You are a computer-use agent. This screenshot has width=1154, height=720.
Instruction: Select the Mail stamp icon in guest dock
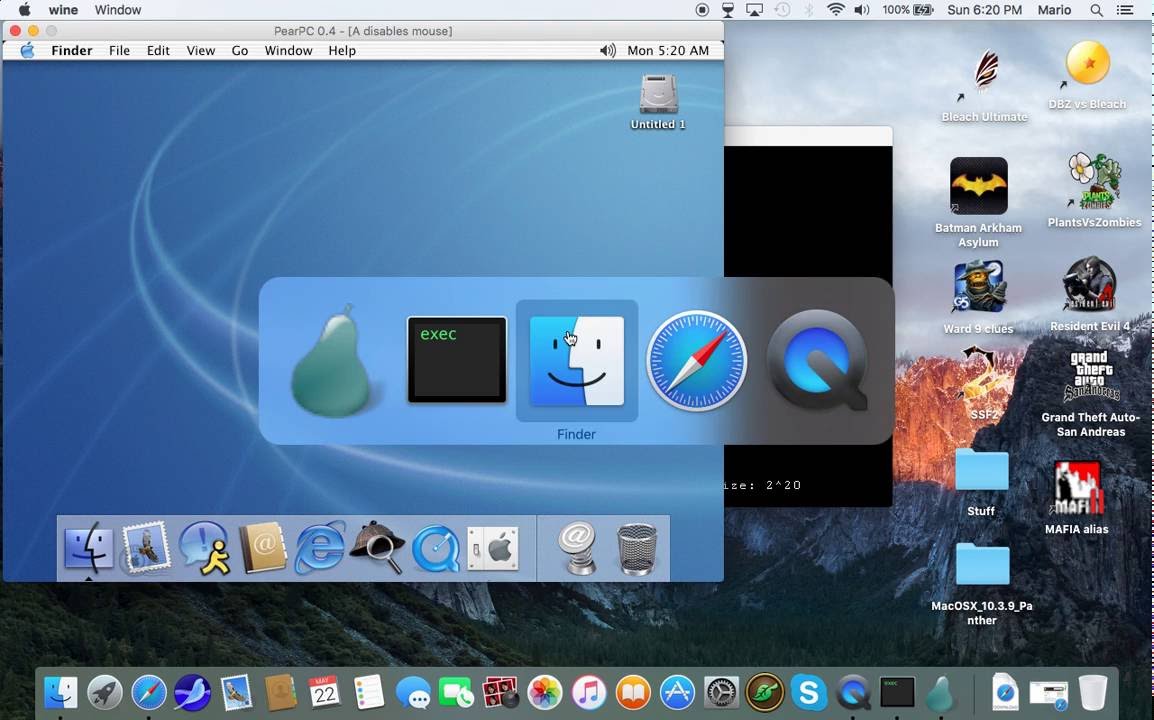147,548
